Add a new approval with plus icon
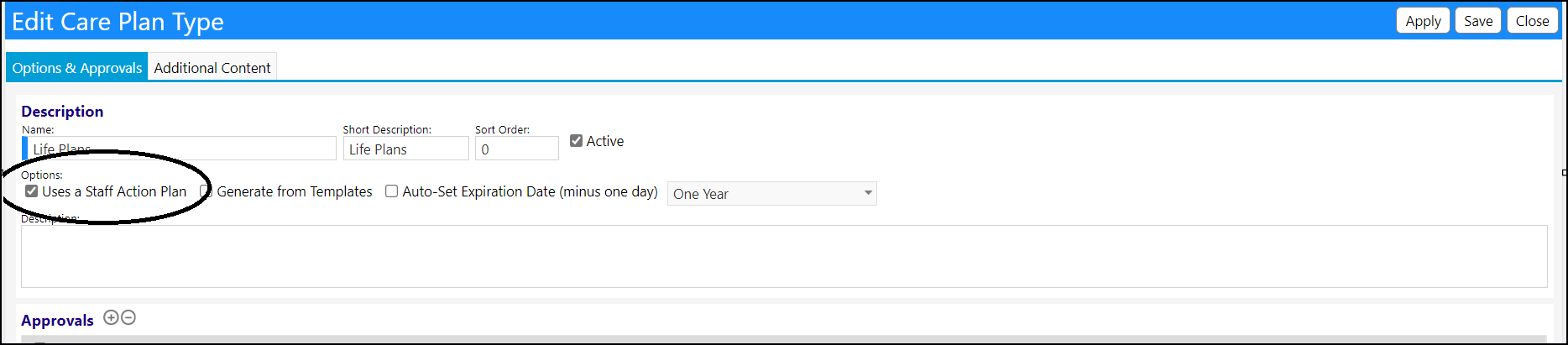The image size is (1568, 345). pyautogui.click(x=111, y=317)
